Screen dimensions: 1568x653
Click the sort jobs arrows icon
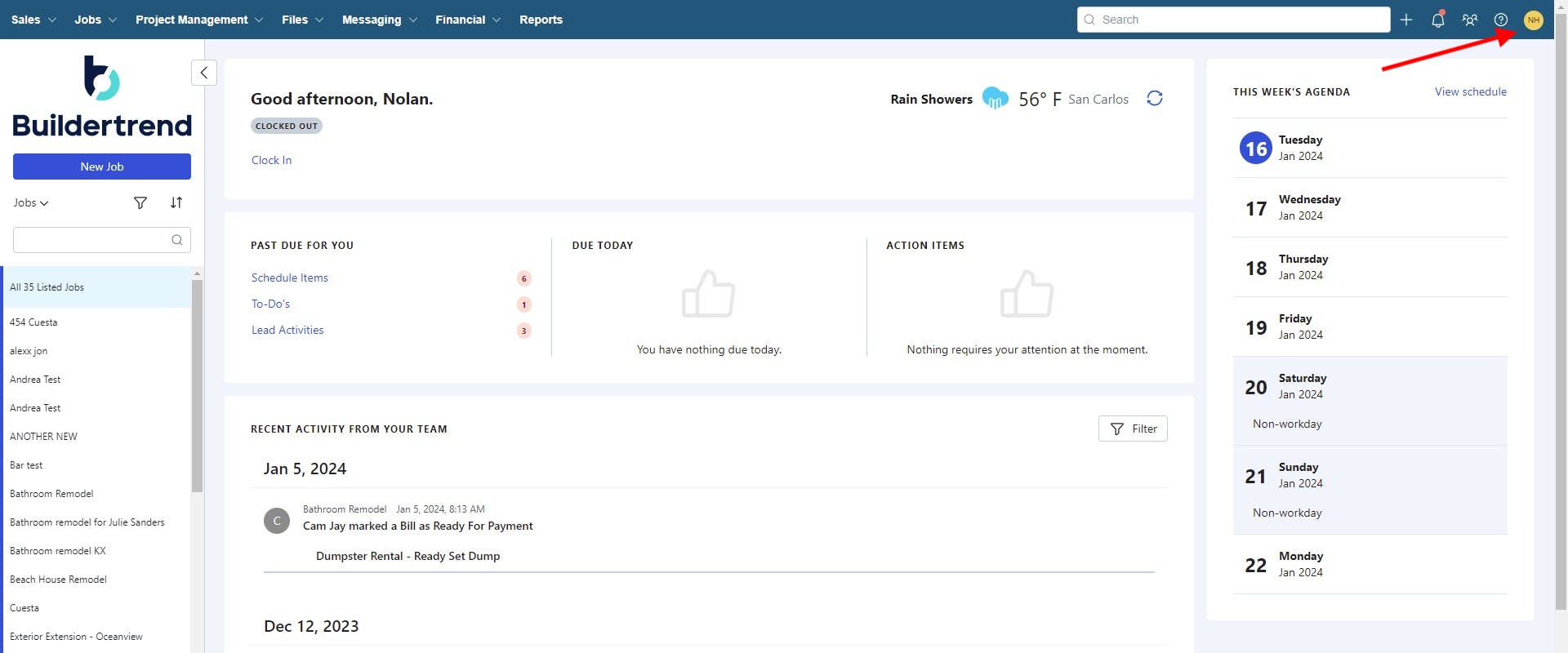[x=176, y=202]
